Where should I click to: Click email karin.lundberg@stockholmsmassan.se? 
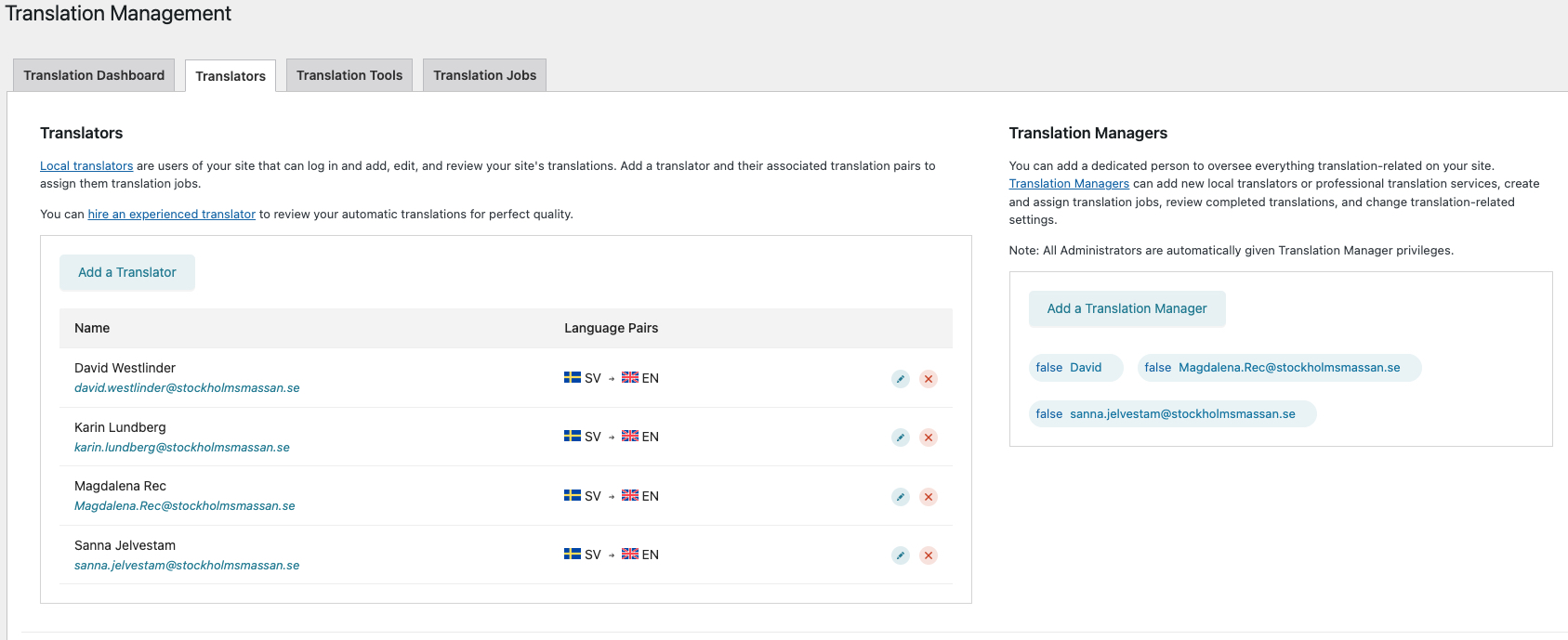coord(182,448)
